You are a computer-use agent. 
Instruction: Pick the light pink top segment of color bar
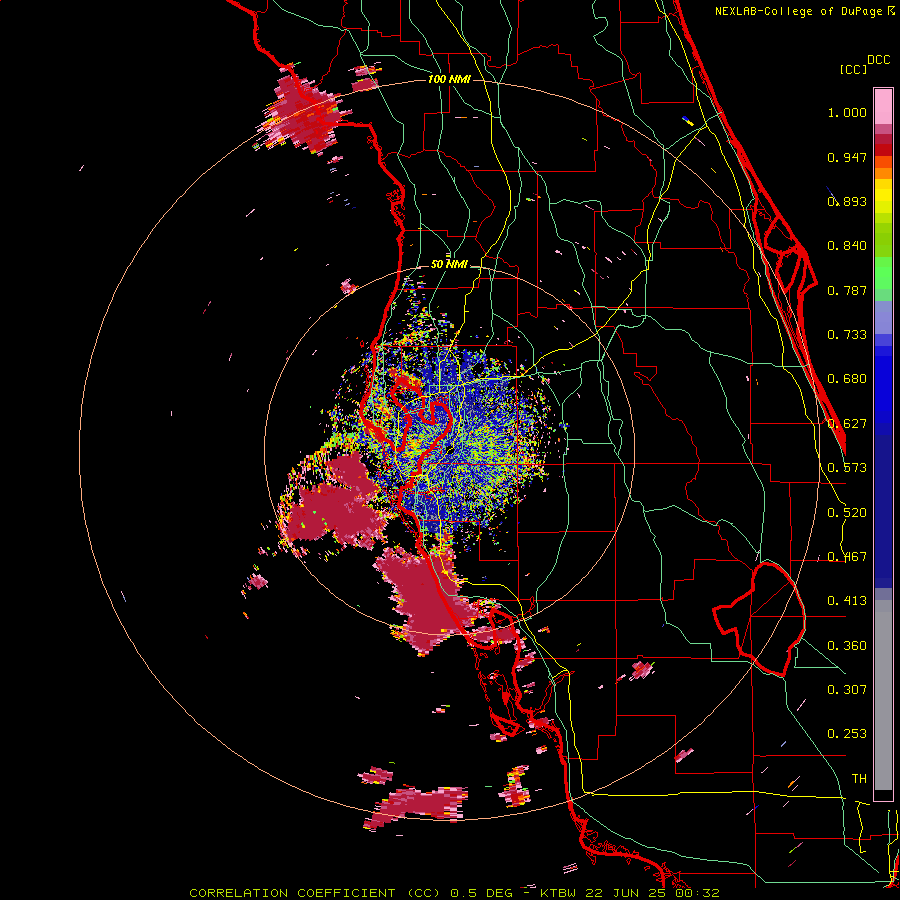883,107
